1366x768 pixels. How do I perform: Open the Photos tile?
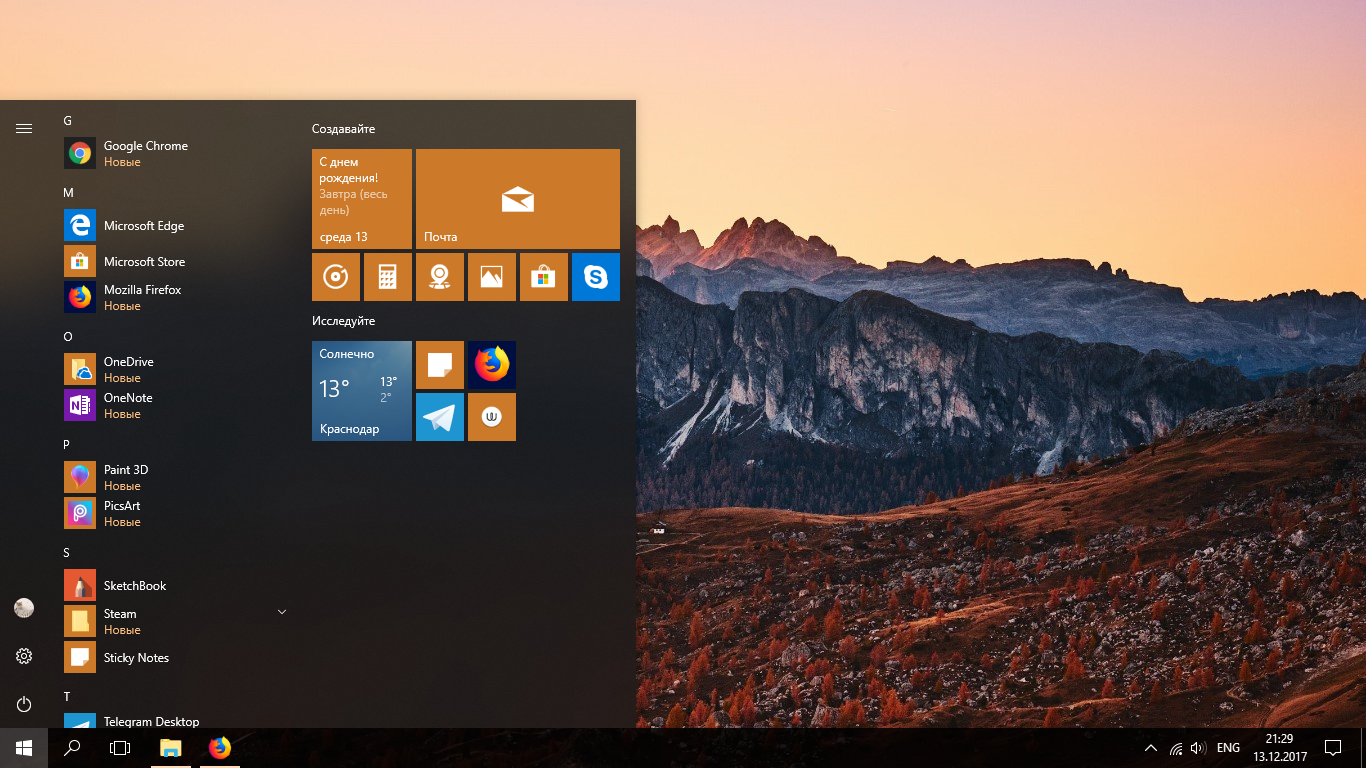pyautogui.click(x=492, y=277)
